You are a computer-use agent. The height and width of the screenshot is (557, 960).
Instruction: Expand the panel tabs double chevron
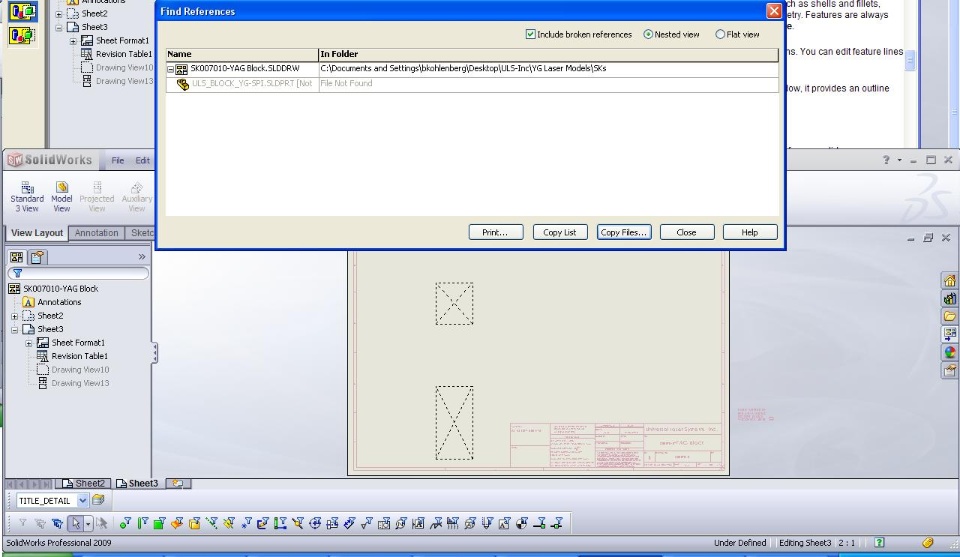141,257
